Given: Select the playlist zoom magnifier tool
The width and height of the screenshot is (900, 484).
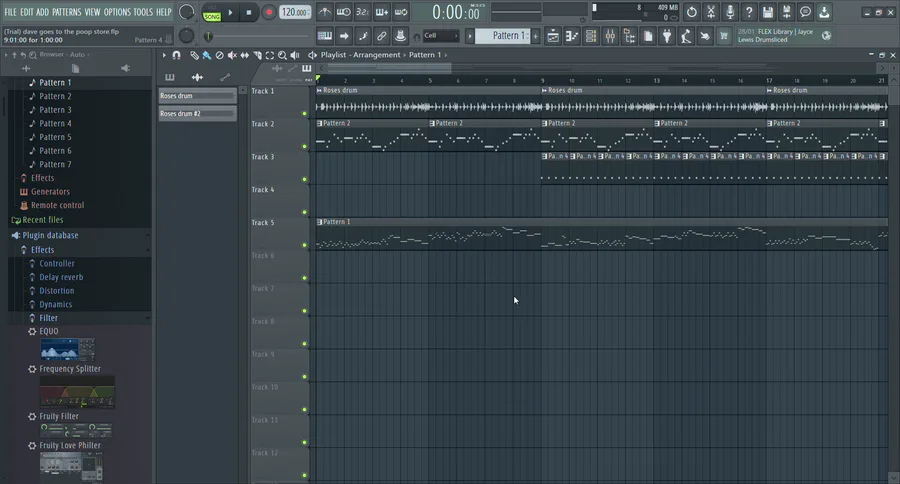Looking at the screenshot, I should 282,55.
